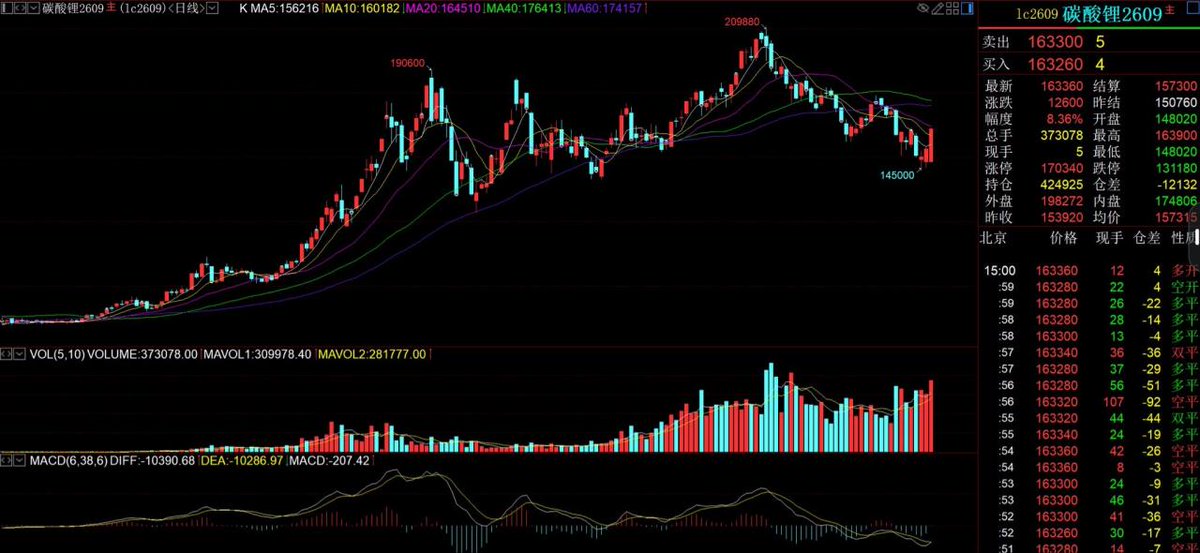Click the 190600 peak price marker

(409, 63)
